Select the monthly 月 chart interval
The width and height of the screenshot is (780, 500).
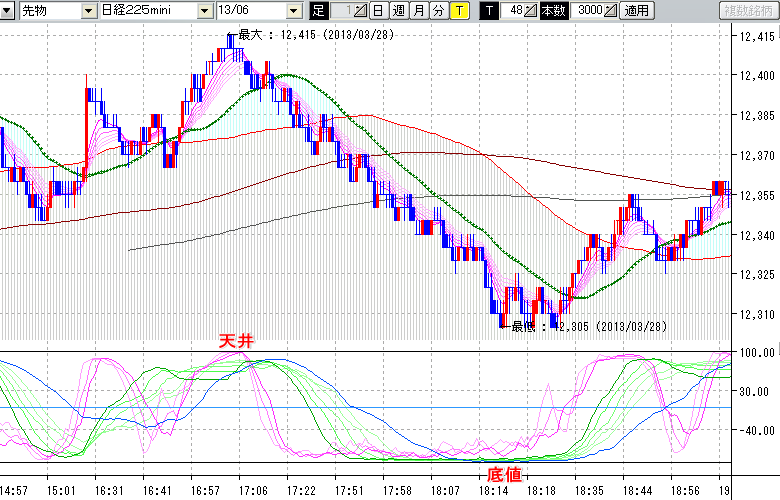point(418,11)
